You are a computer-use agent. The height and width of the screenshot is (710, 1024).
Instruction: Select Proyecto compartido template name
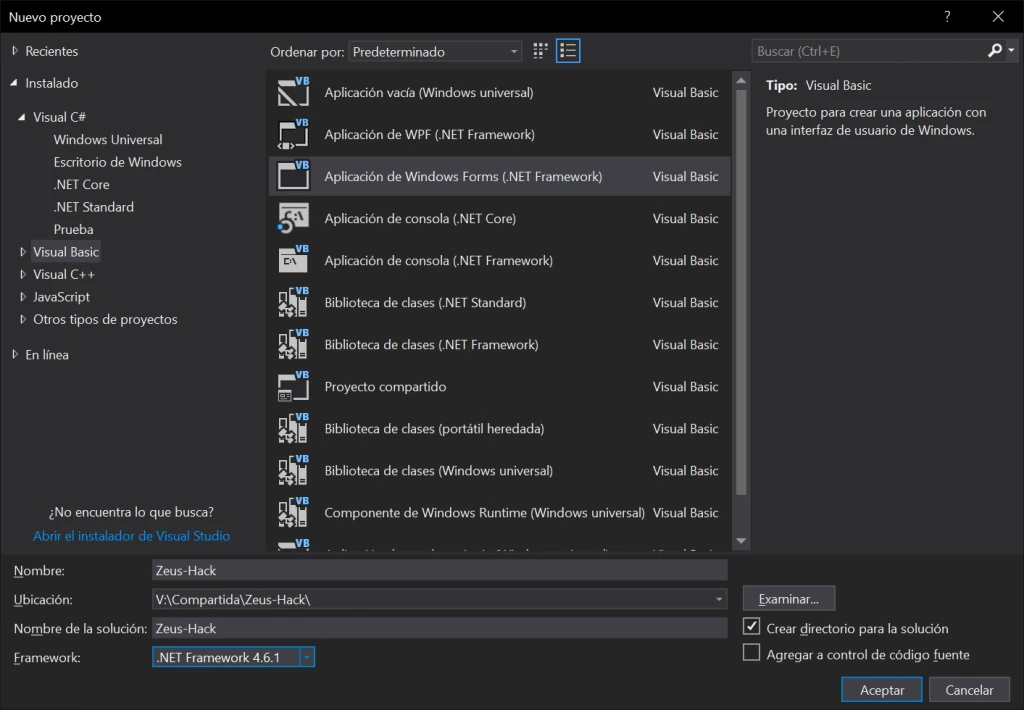(x=385, y=387)
